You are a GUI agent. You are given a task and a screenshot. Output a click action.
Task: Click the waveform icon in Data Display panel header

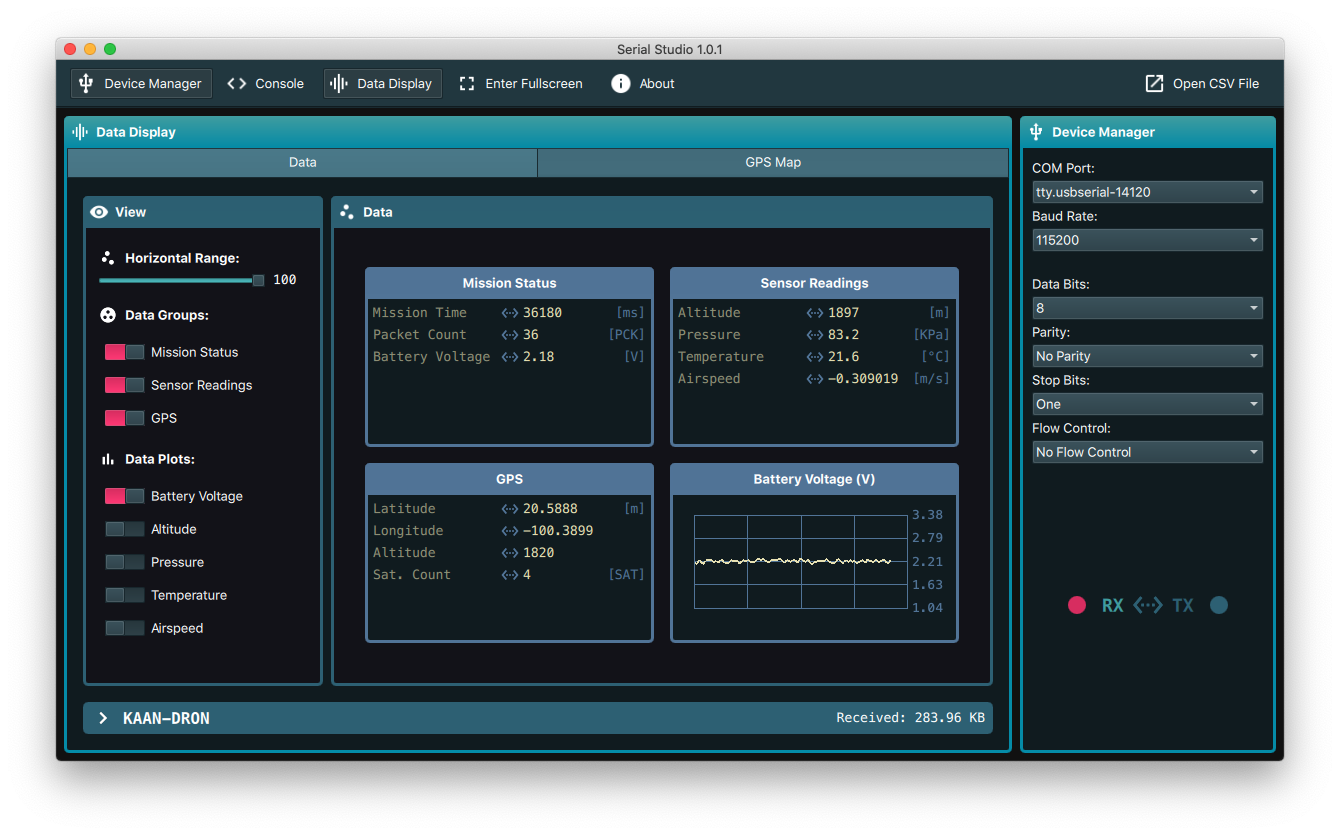click(80, 132)
